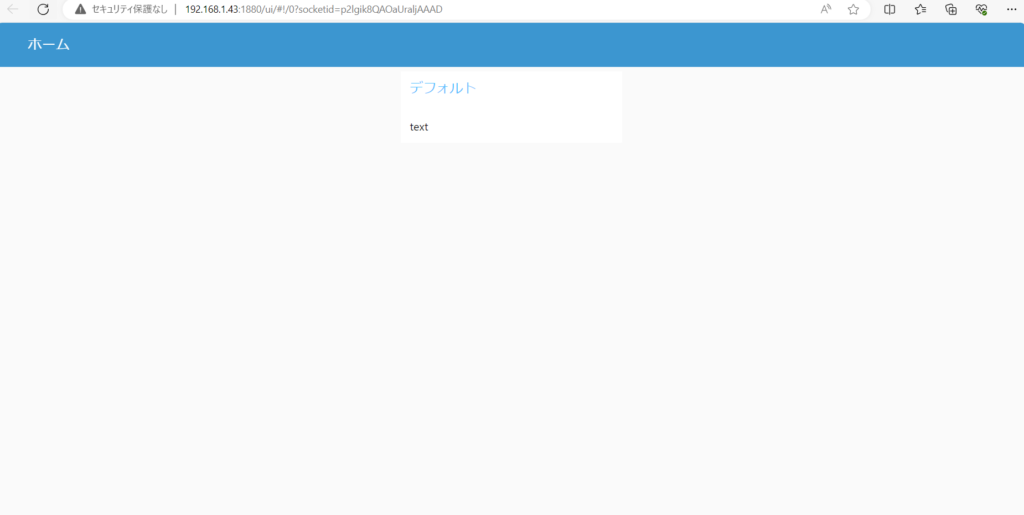Click the 192.168.1.43 host in the URL
Screen dimensions: 1024x515
212,9
